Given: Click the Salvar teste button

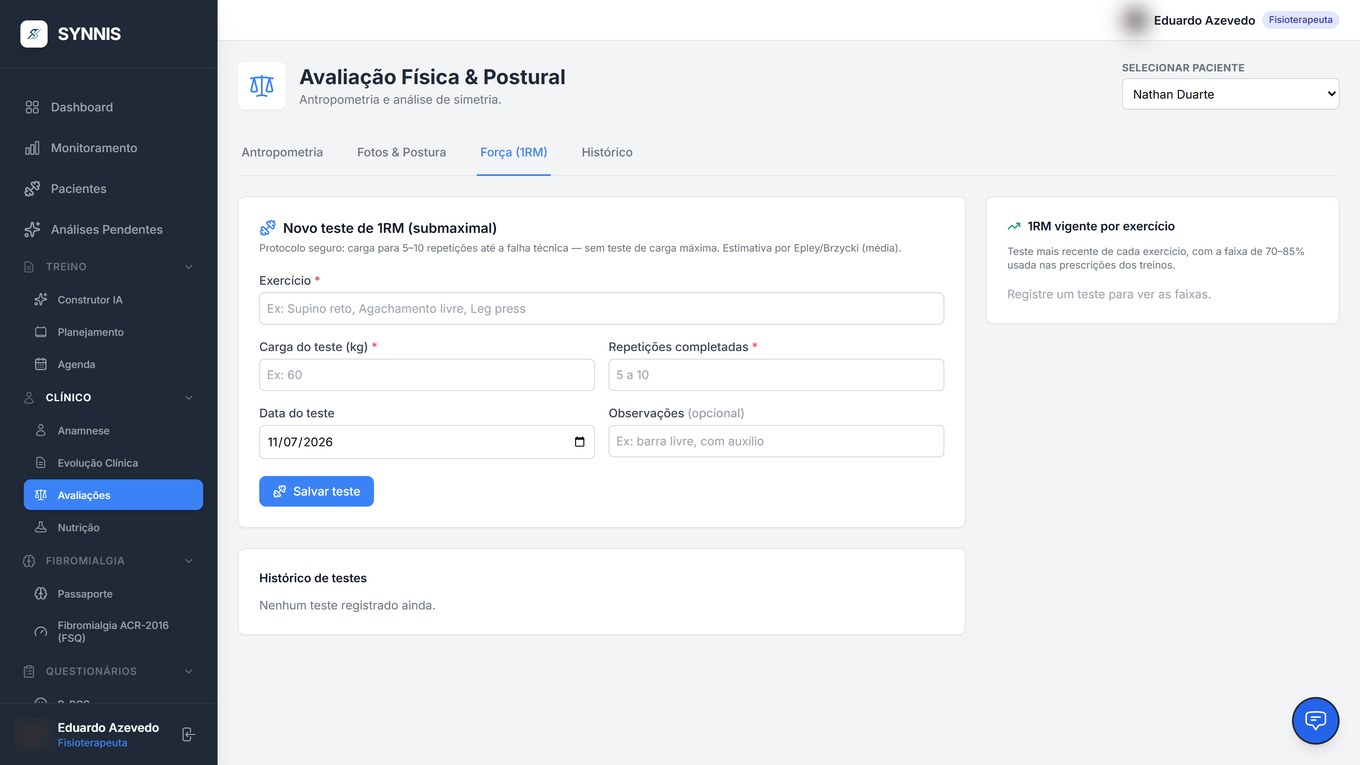Looking at the screenshot, I should click(x=316, y=491).
